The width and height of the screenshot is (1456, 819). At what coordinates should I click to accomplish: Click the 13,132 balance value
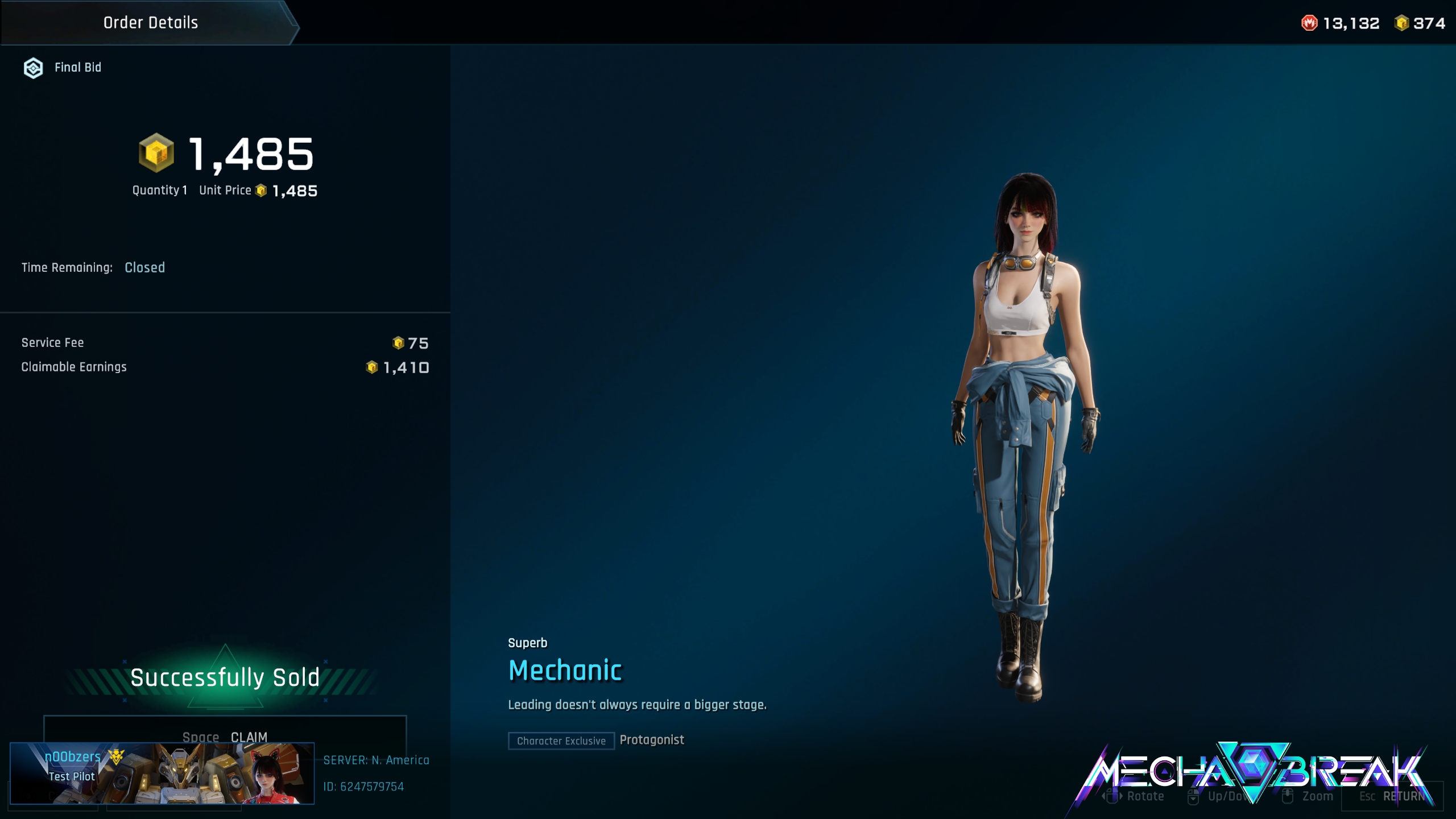pos(1351,23)
